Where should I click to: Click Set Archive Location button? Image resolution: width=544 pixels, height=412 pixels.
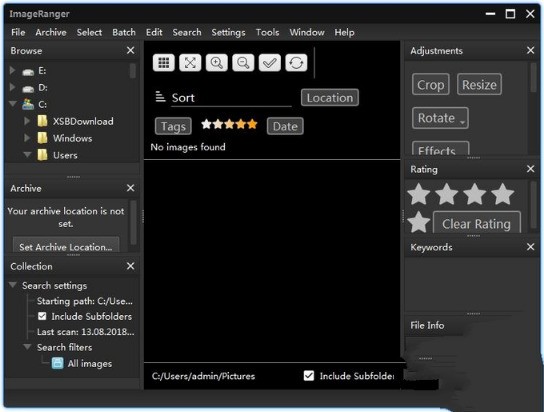[x=66, y=245]
